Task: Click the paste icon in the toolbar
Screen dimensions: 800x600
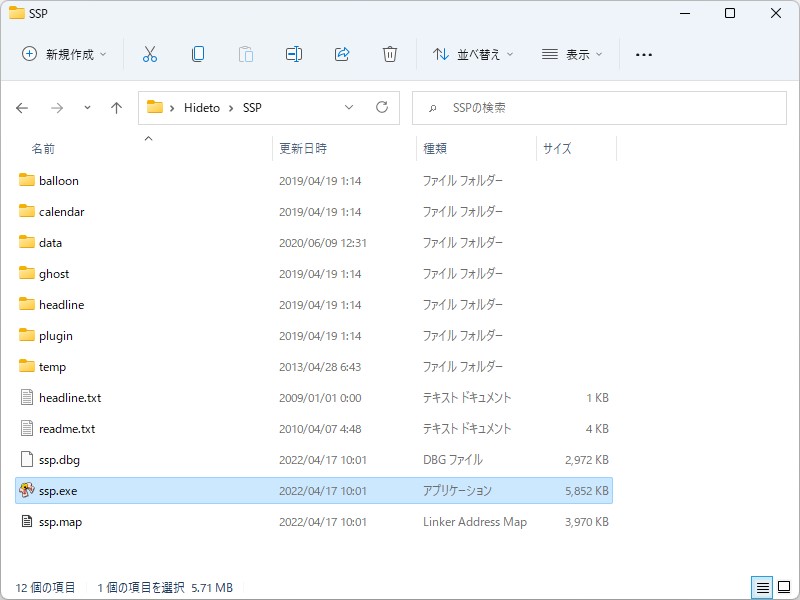Action: 246,54
